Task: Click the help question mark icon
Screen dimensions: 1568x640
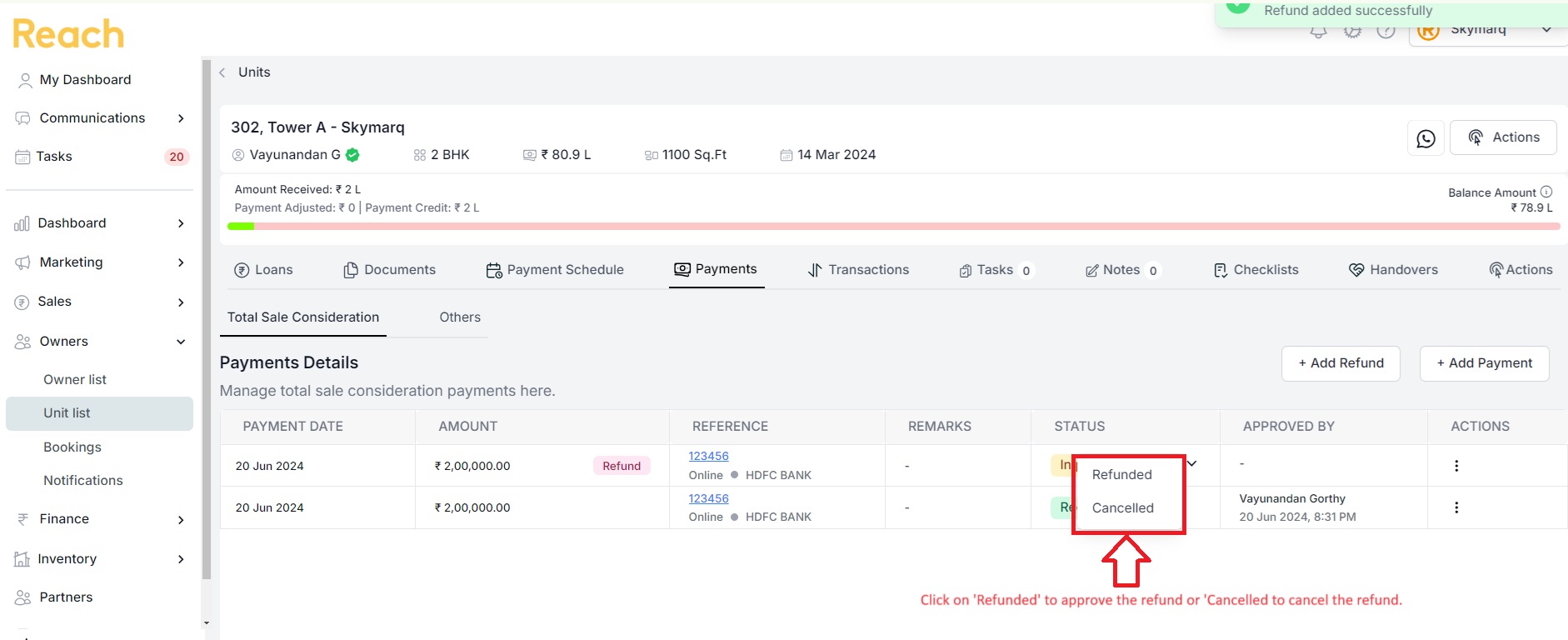Action: 1386,32
